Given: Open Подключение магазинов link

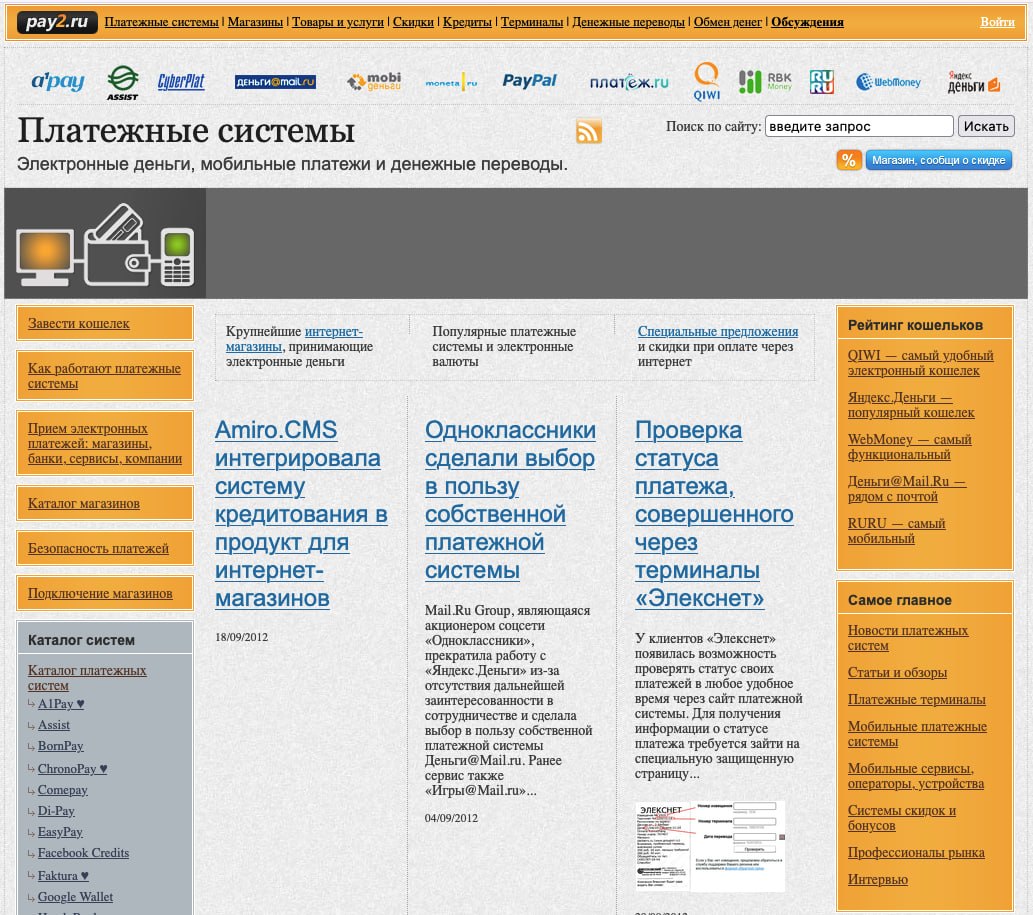Looking at the screenshot, I should click(x=100, y=594).
